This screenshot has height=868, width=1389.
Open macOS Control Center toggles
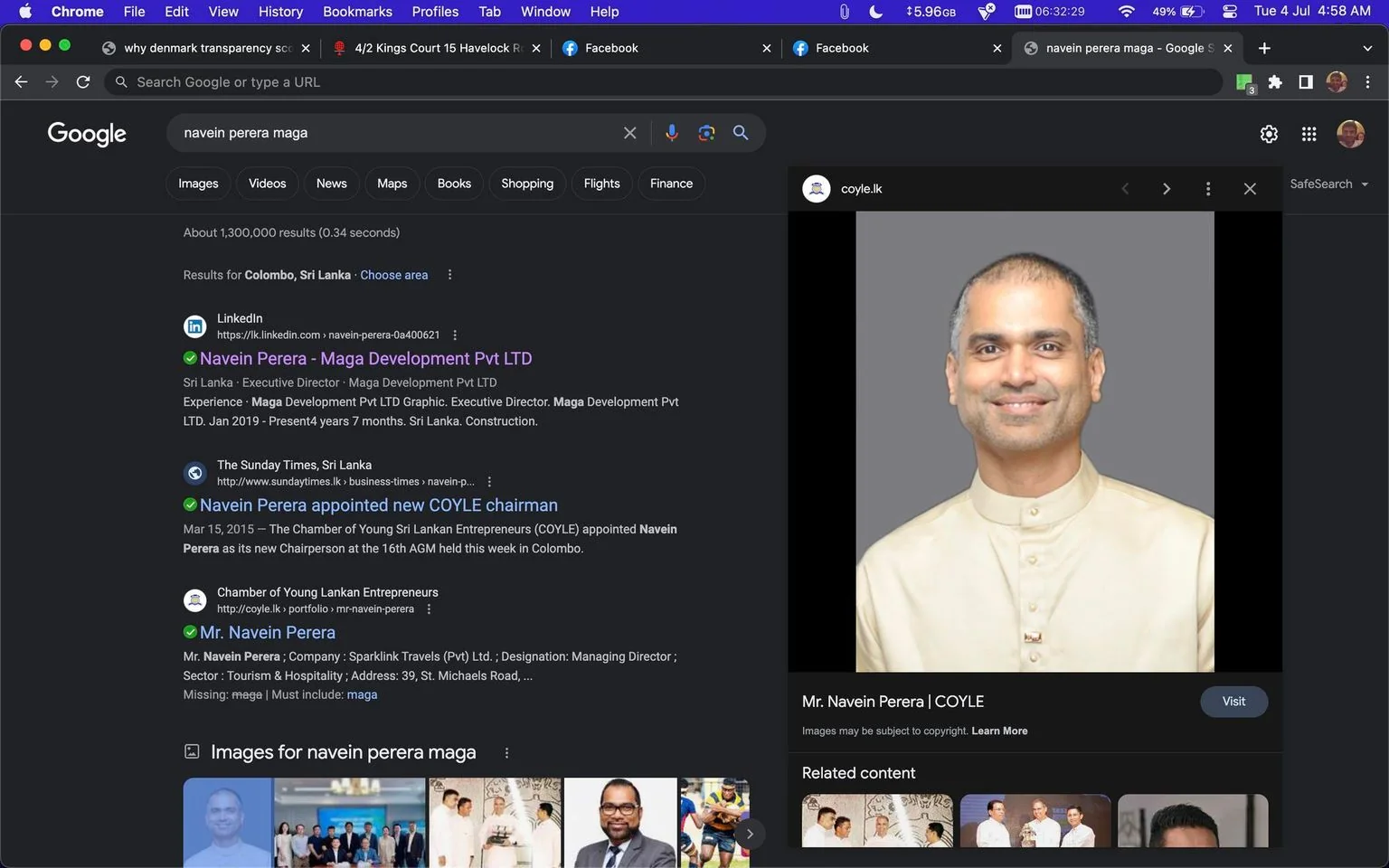(1230, 12)
